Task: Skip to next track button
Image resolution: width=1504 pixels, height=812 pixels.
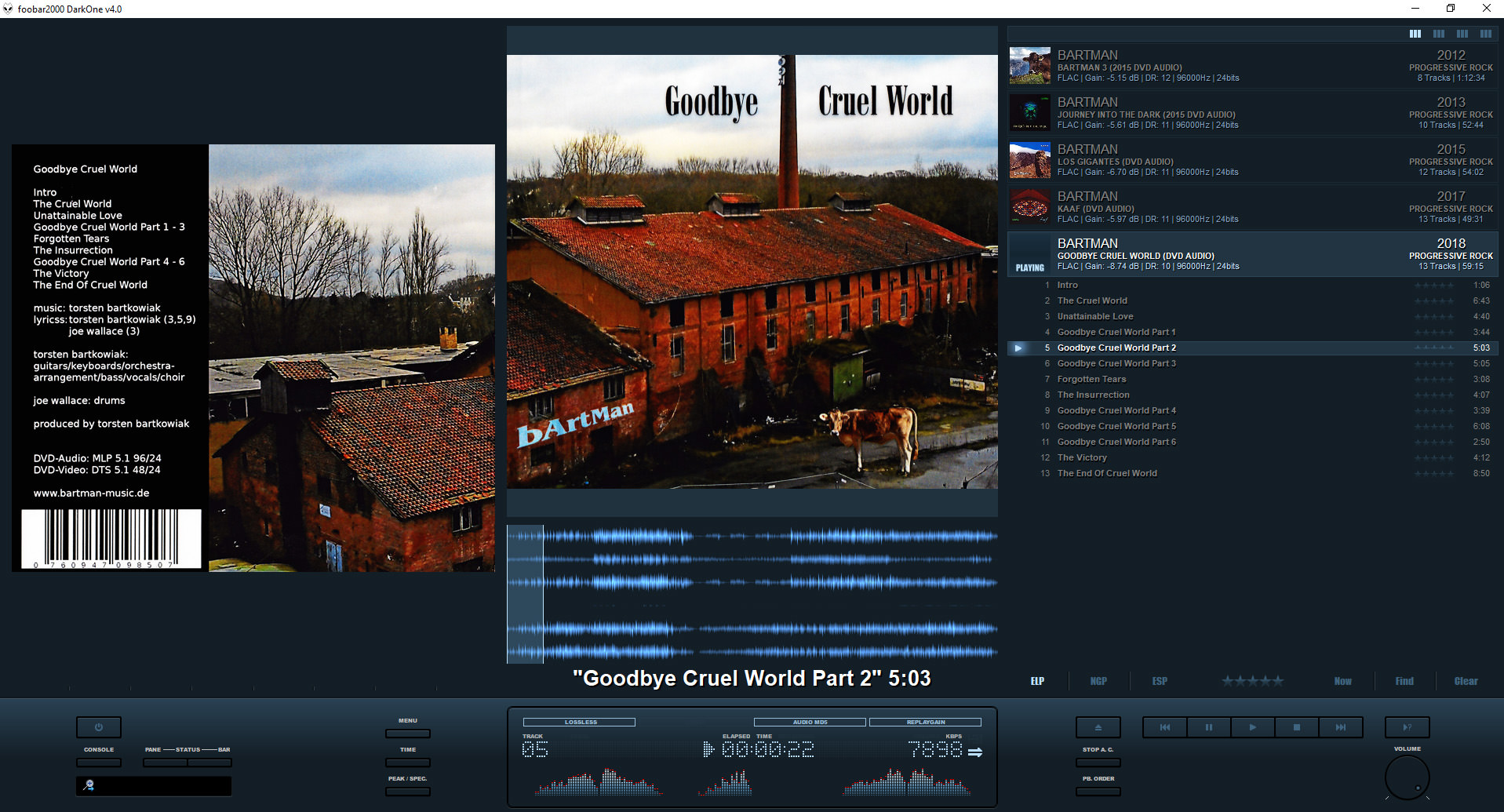Action: coord(1341,727)
